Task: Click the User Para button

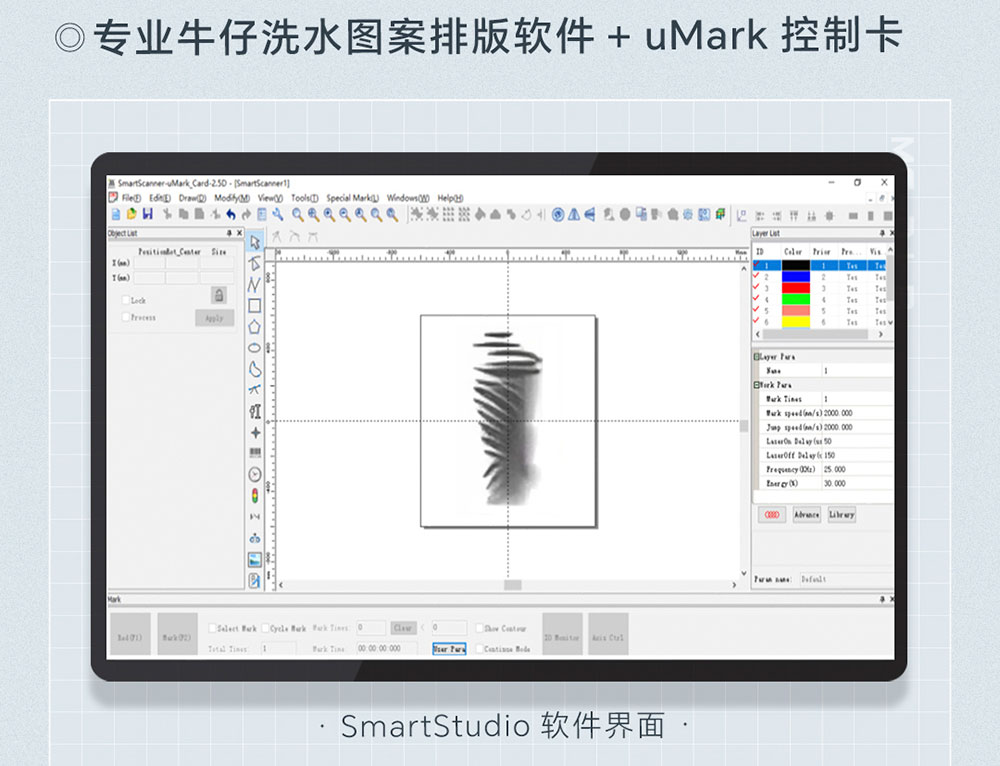Action: pyautogui.click(x=449, y=648)
